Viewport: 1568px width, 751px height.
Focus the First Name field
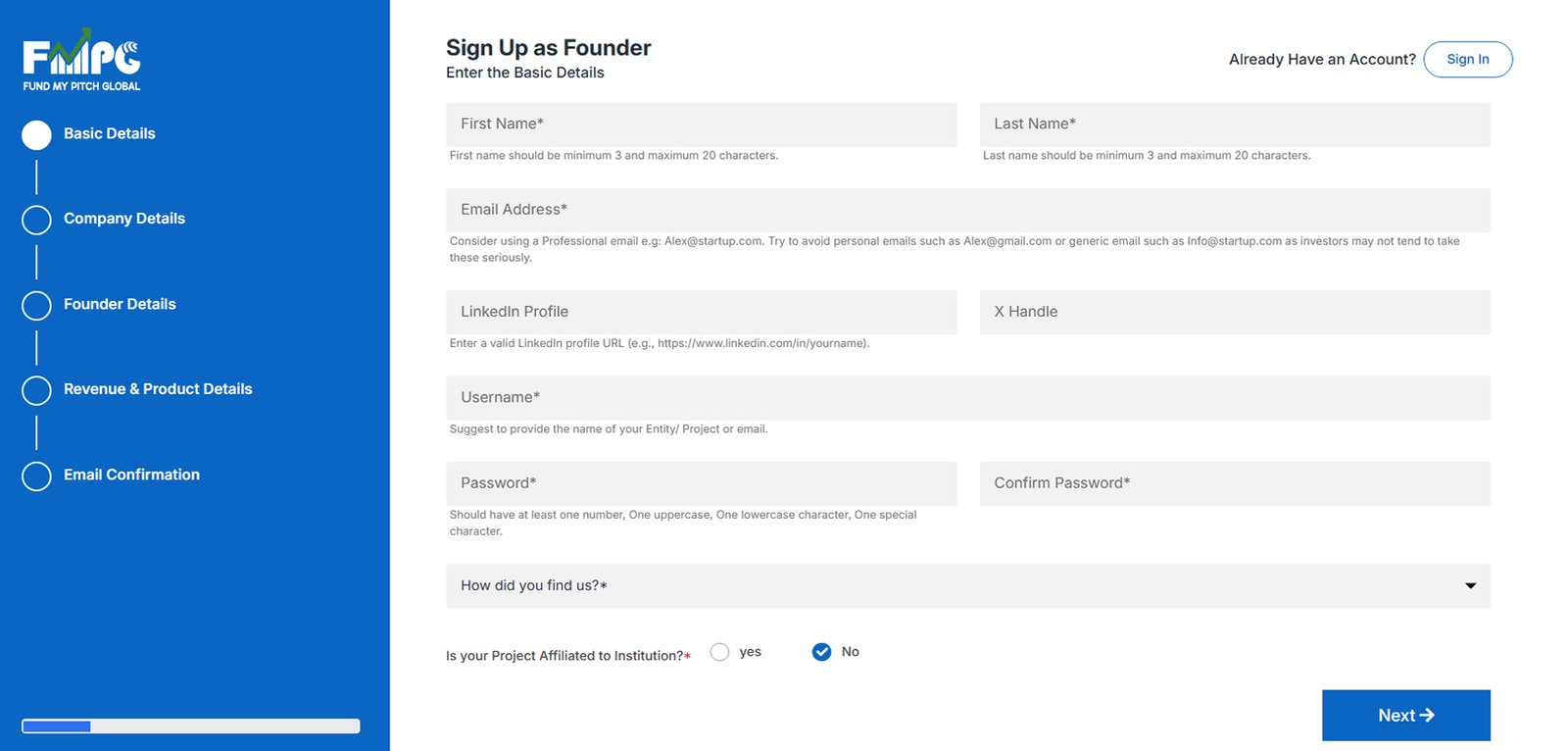tap(701, 125)
